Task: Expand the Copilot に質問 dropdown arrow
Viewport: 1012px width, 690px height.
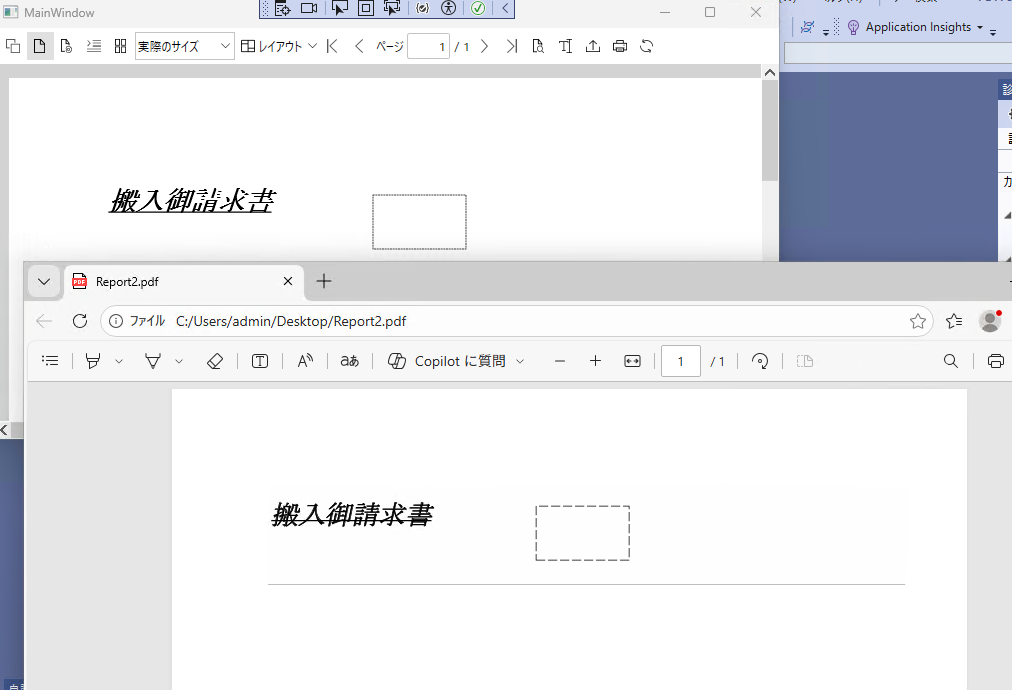Action: coord(520,361)
